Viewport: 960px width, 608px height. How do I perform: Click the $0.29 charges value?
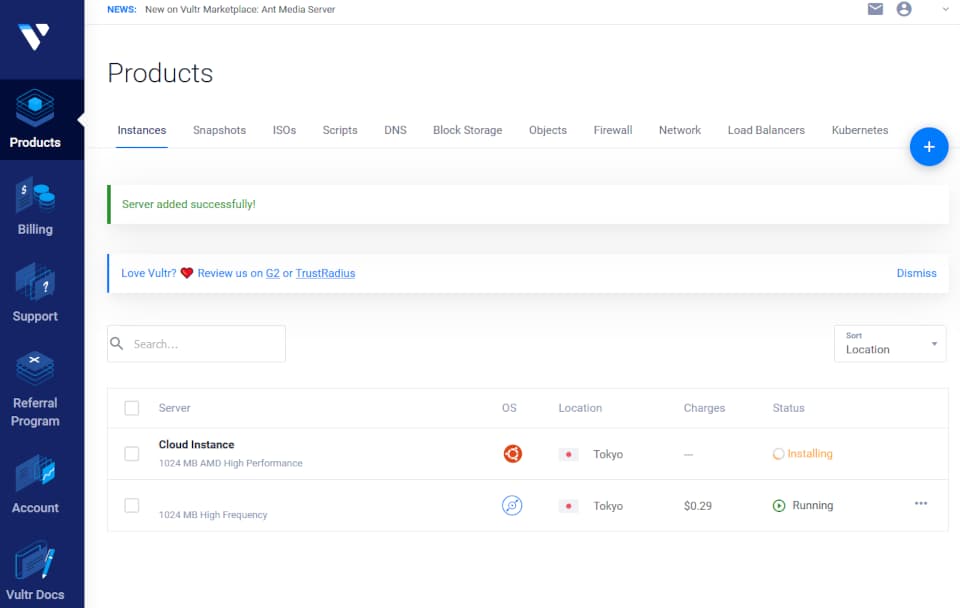click(x=698, y=506)
